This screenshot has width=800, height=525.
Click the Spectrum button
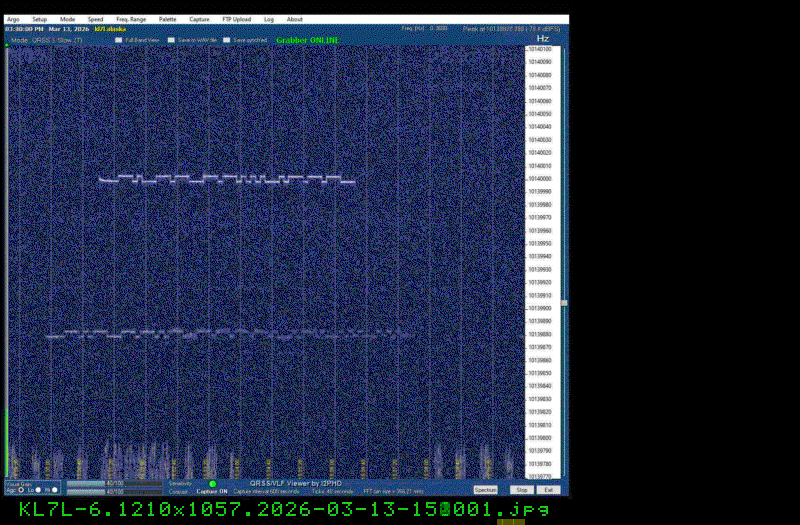click(485, 490)
